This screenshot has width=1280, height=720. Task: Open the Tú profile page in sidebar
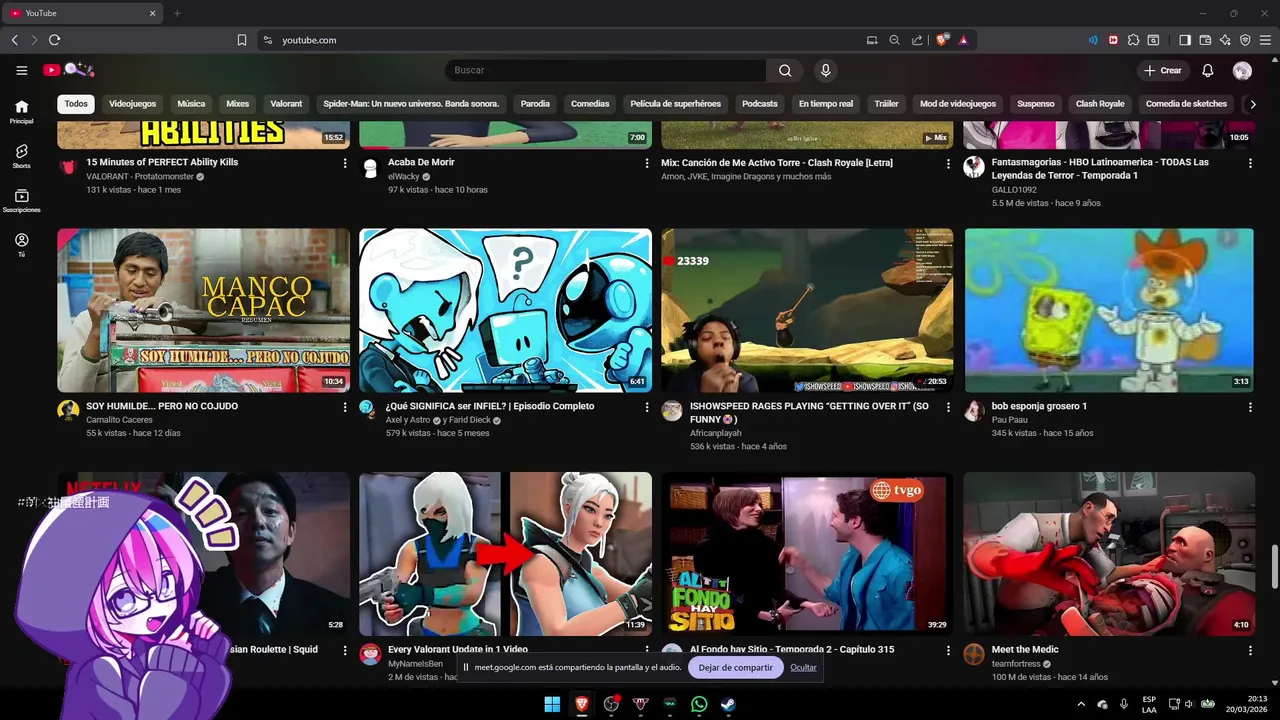(21, 245)
